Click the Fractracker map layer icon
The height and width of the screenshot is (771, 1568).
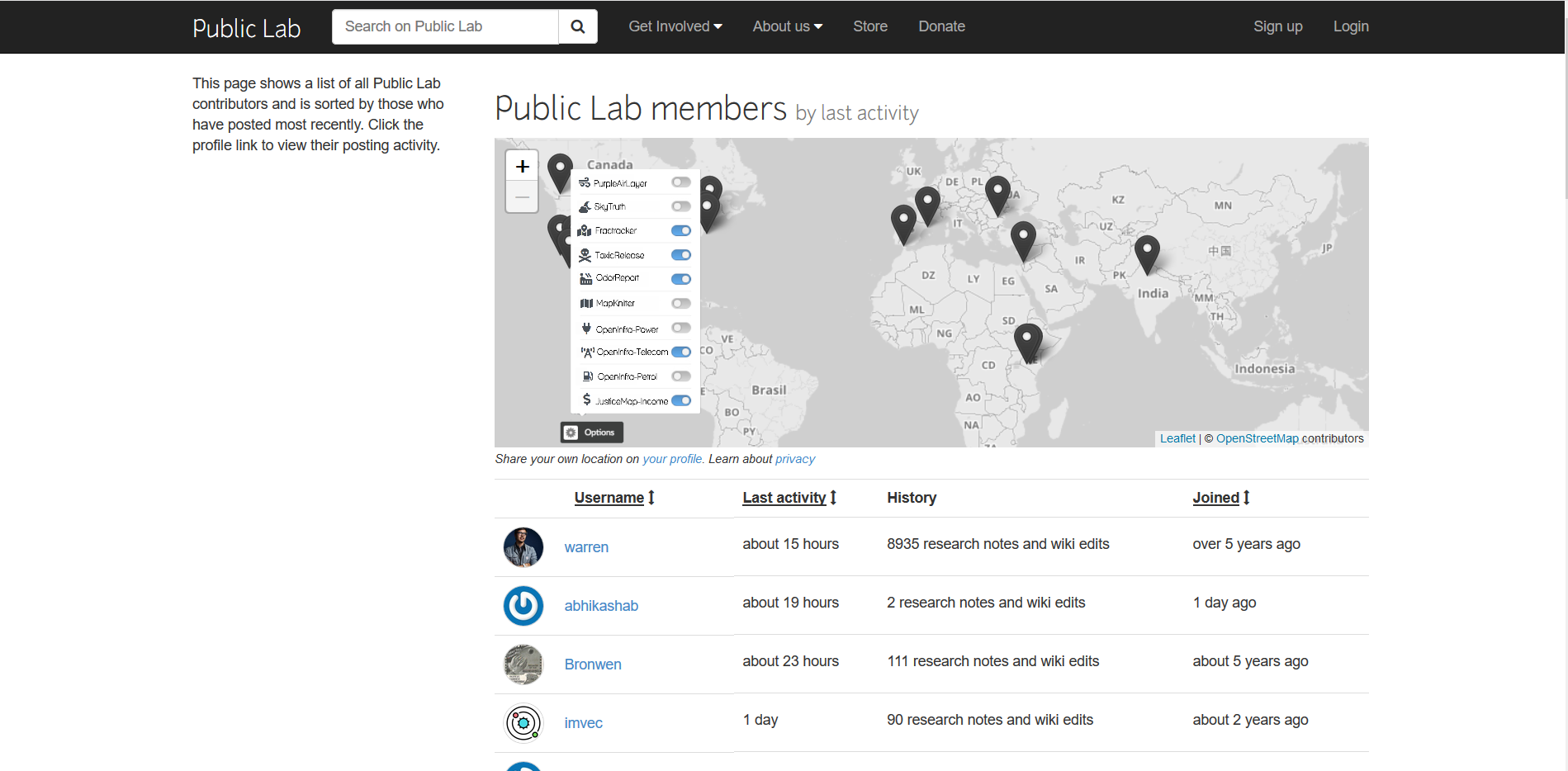(x=587, y=230)
